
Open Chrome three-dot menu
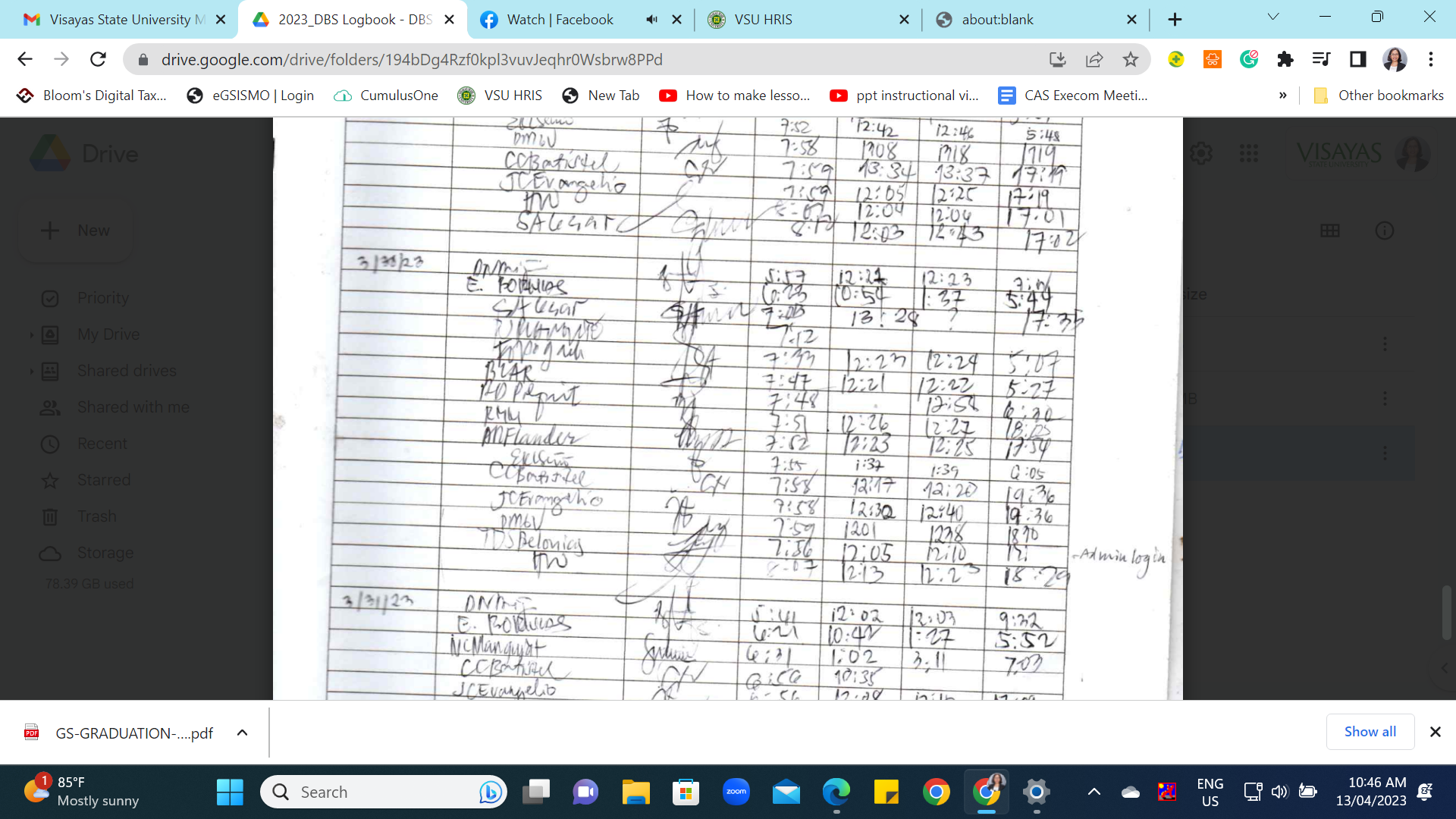(1431, 59)
